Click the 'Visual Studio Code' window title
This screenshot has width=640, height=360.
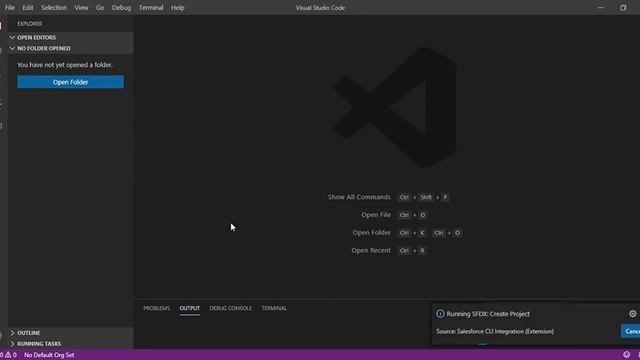320,8
